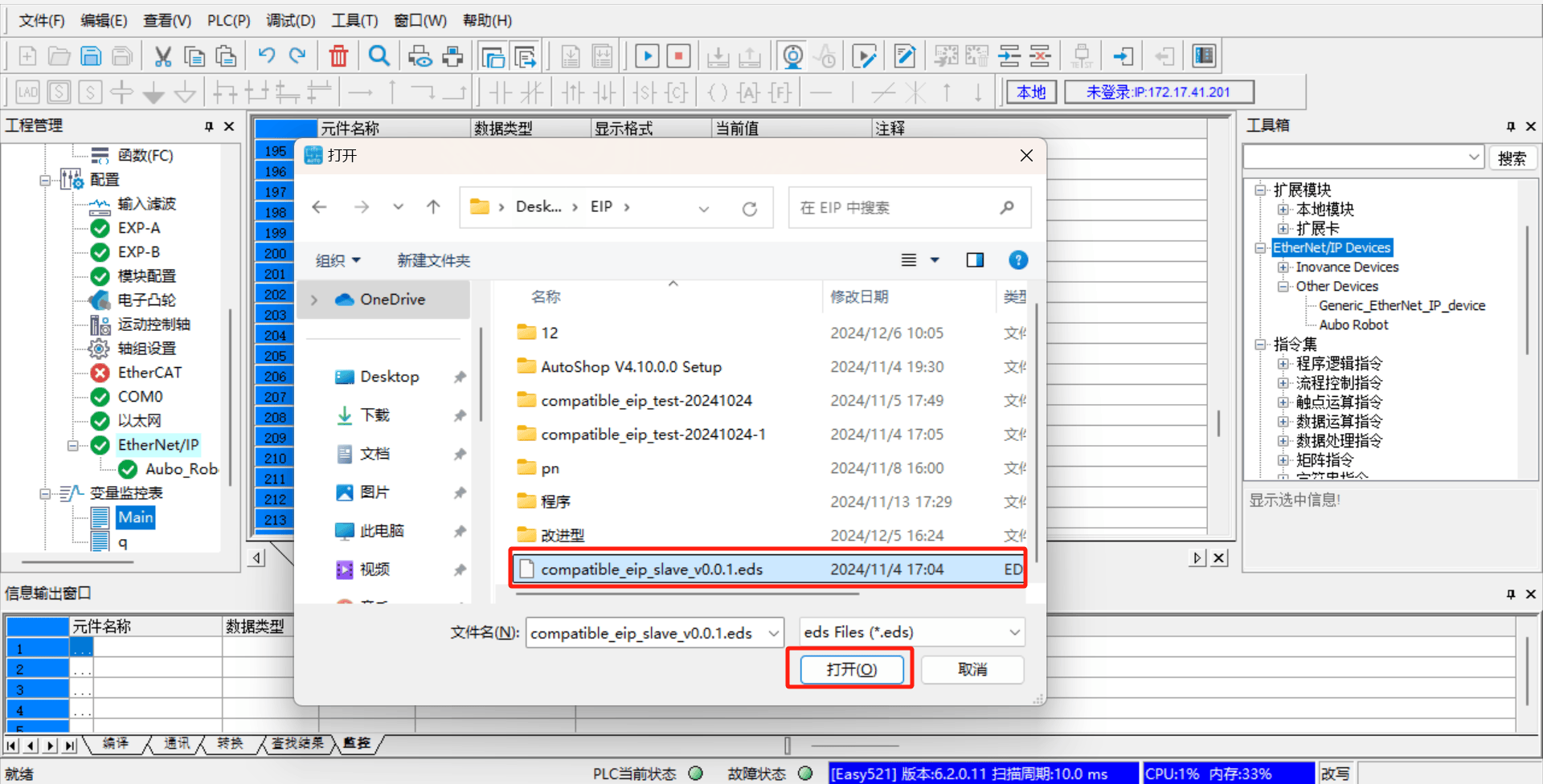Click the red stop toolbar icon
The height and width of the screenshot is (784, 1543).
[x=679, y=56]
